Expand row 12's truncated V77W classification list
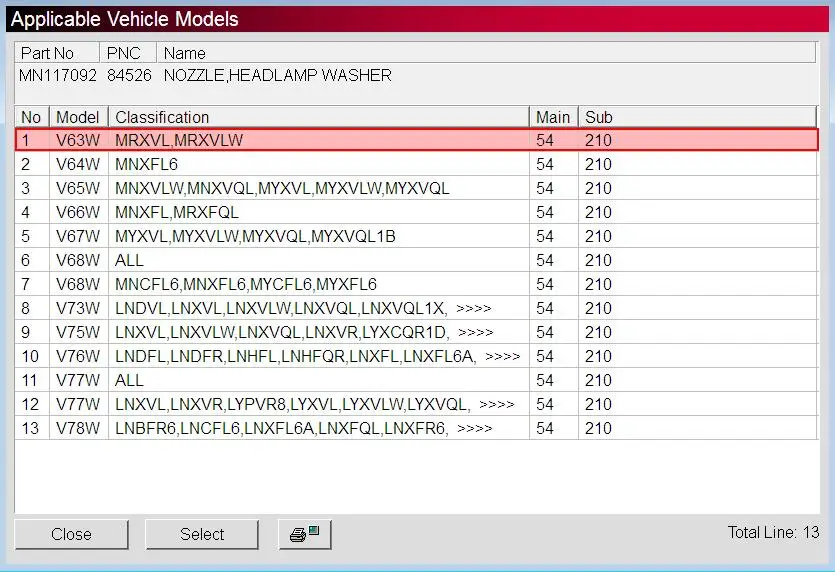Image resolution: width=835 pixels, height=572 pixels. pos(496,404)
